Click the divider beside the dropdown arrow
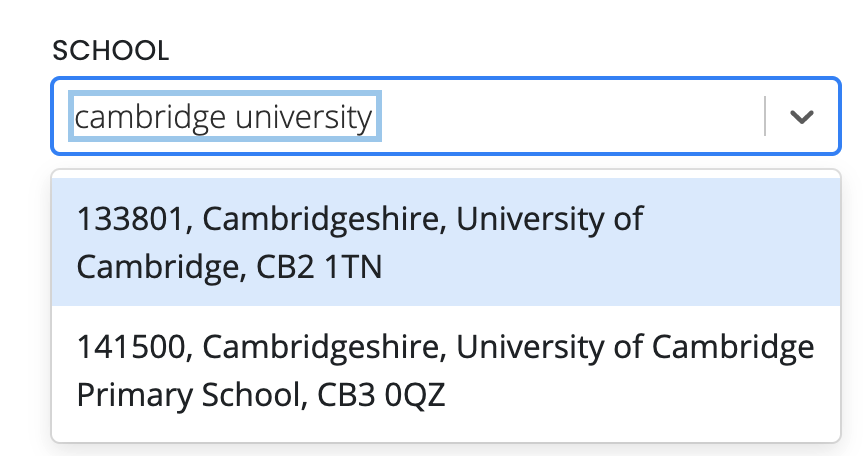866x456 pixels. (x=765, y=117)
